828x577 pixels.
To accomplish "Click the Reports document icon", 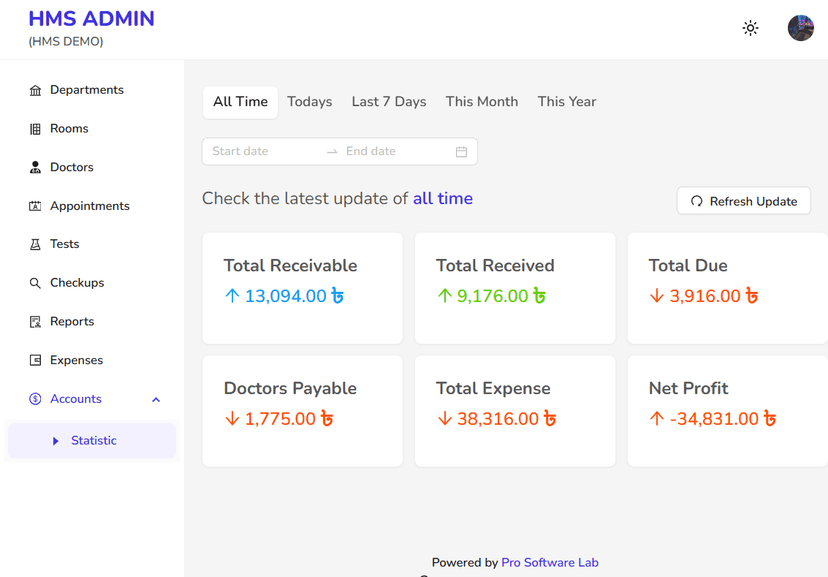I will point(35,321).
